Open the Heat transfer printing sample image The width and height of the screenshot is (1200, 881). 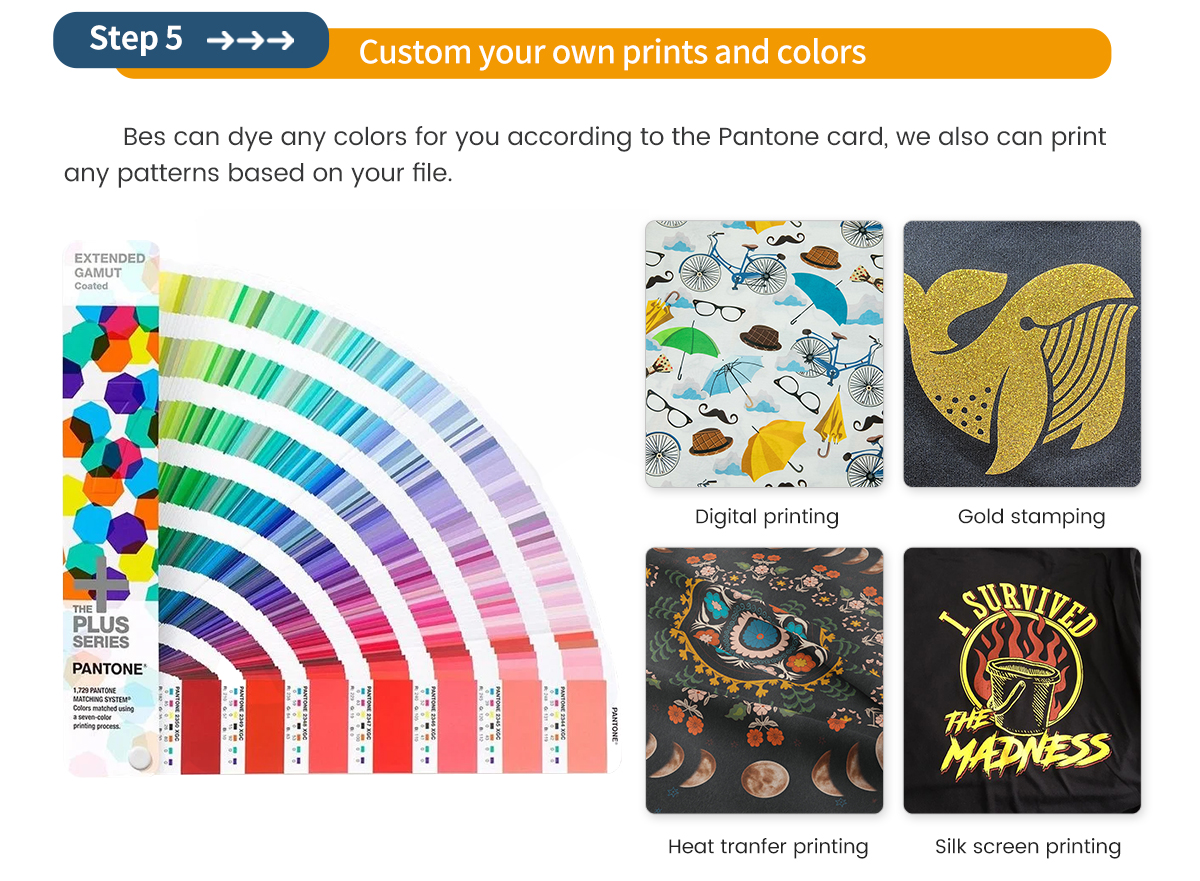coord(764,680)
